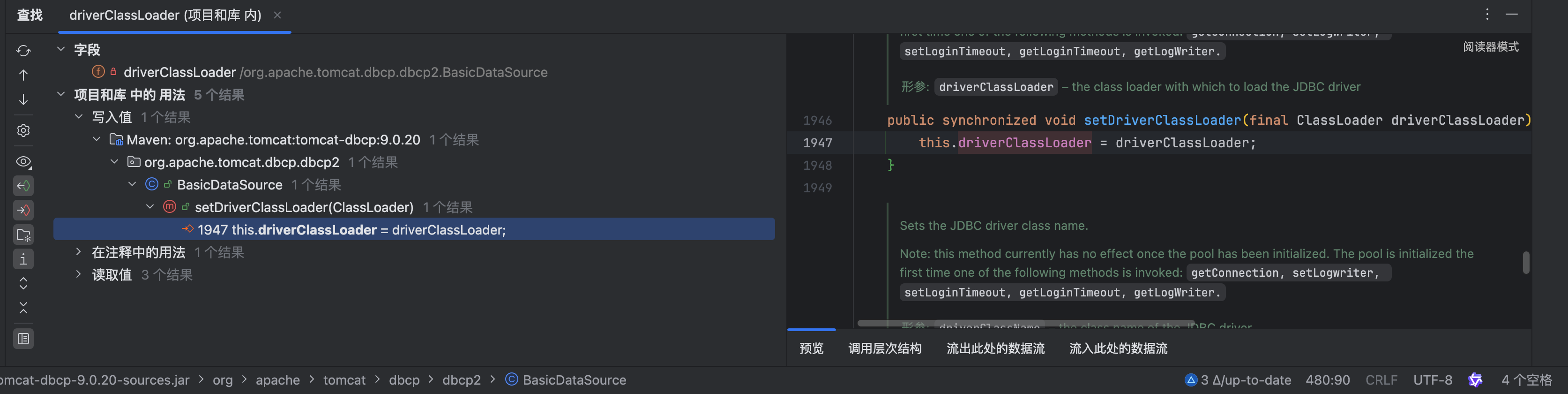This screenshot has width=1568, height=394.
Task: Open the 流入此处的数据流 tab
Action: click(1118, 349)
